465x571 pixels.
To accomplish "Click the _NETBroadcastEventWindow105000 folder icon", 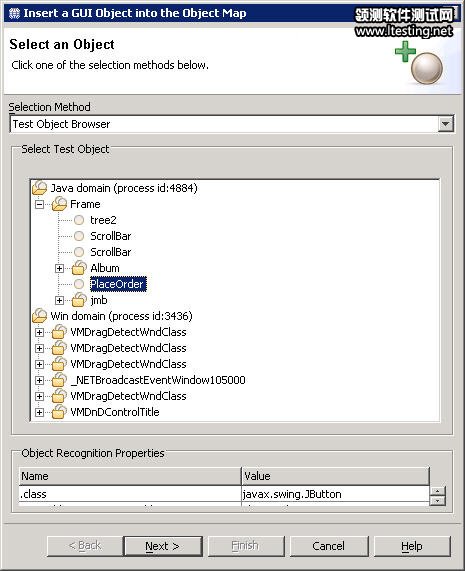I will (x=59, y=380).
